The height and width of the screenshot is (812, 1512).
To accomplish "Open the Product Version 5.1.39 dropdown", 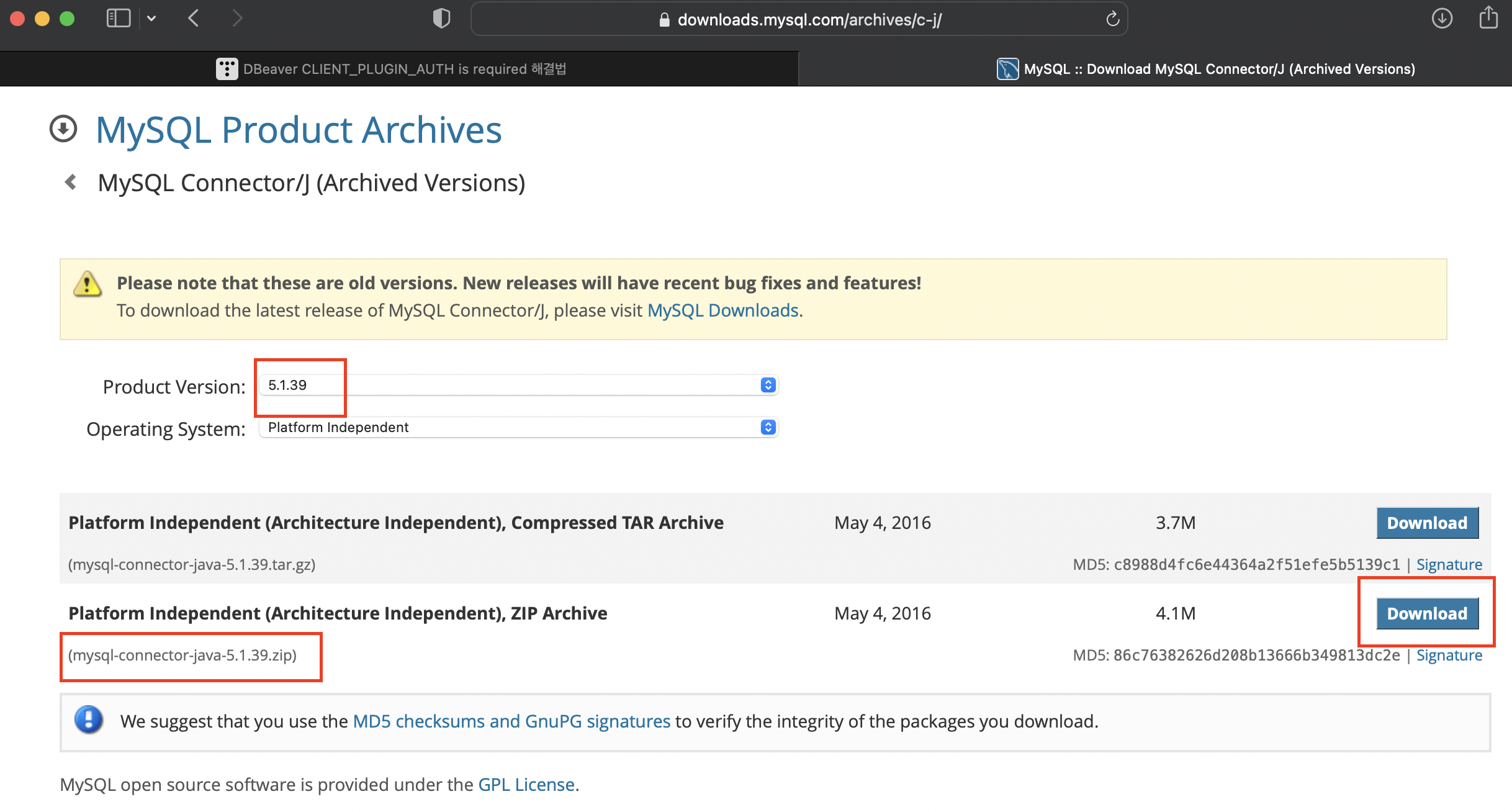I will [518, 386].
